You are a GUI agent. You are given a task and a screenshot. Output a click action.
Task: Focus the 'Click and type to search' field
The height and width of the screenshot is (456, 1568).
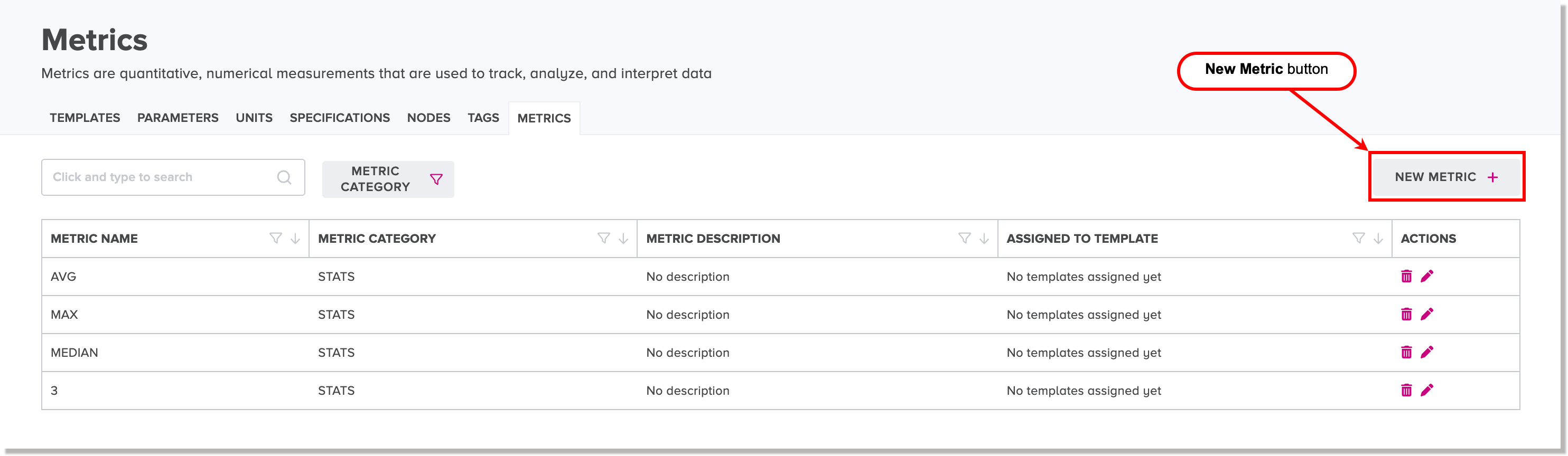pyautogui.click(x=173, y=177)
